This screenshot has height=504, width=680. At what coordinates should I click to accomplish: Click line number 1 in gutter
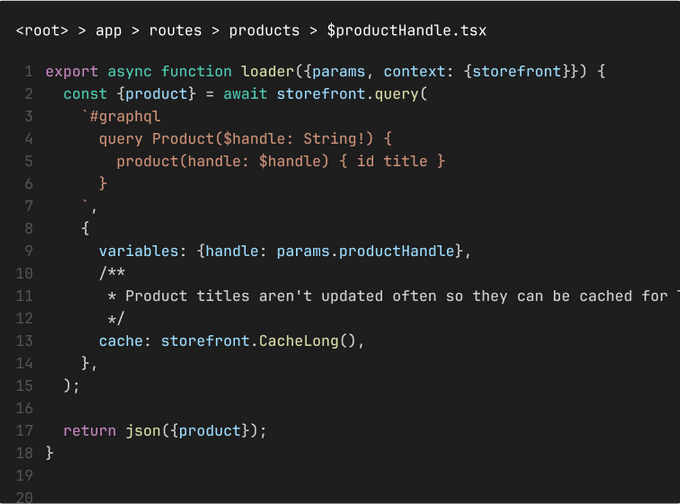(x=28, y=72)
